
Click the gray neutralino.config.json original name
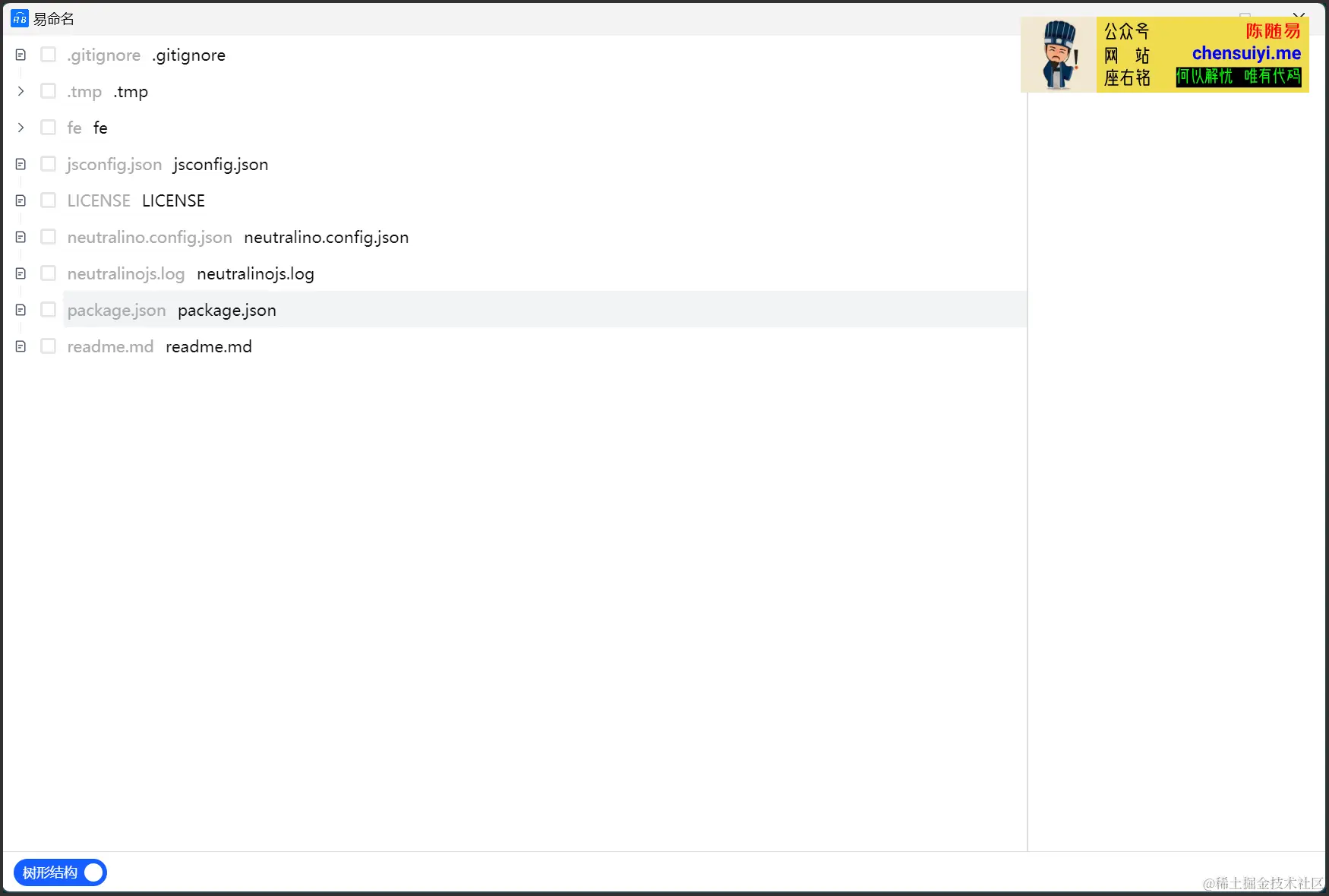coord(150,238)
